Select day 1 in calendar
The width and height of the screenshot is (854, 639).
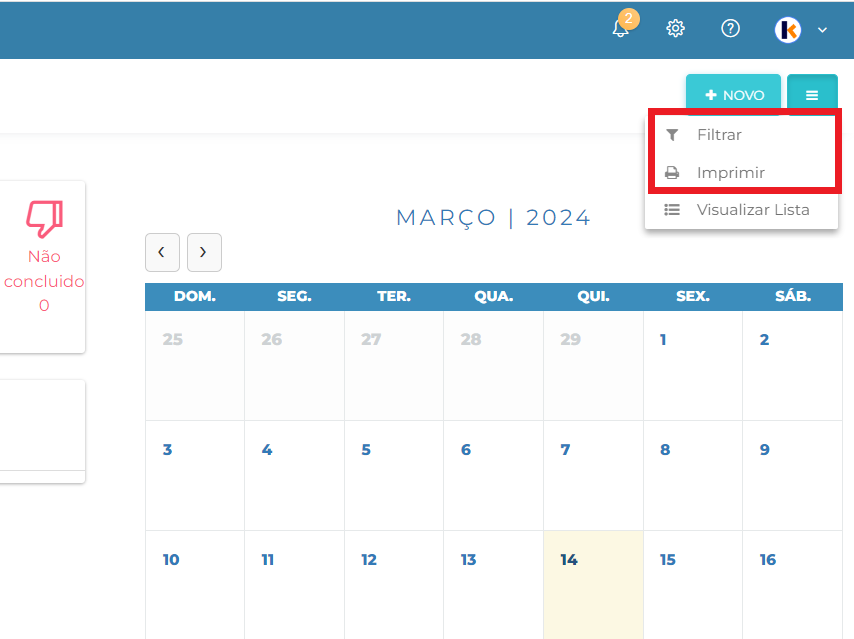[x=693, y=366]
